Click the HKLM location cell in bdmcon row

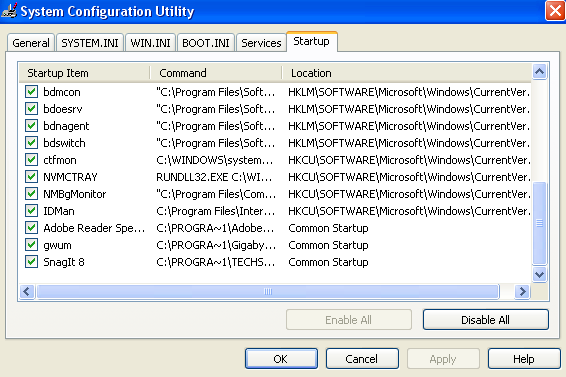click(x=409, y=92)
